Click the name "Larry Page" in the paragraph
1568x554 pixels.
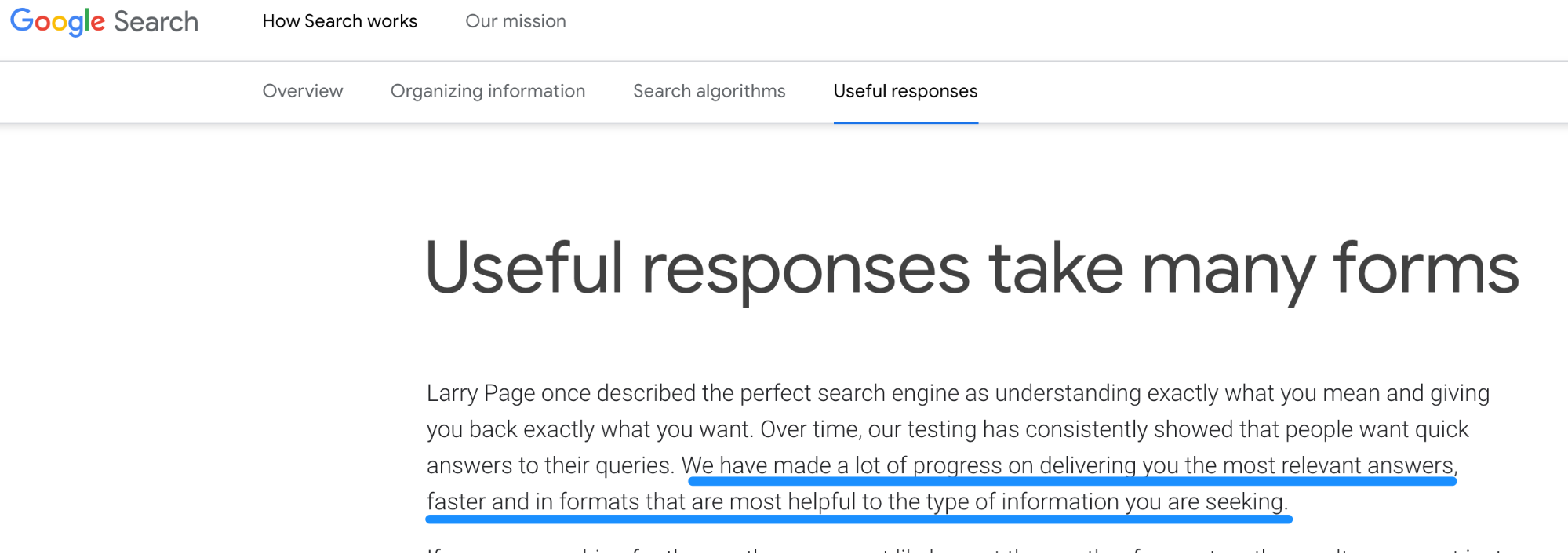tap(481, 393)
